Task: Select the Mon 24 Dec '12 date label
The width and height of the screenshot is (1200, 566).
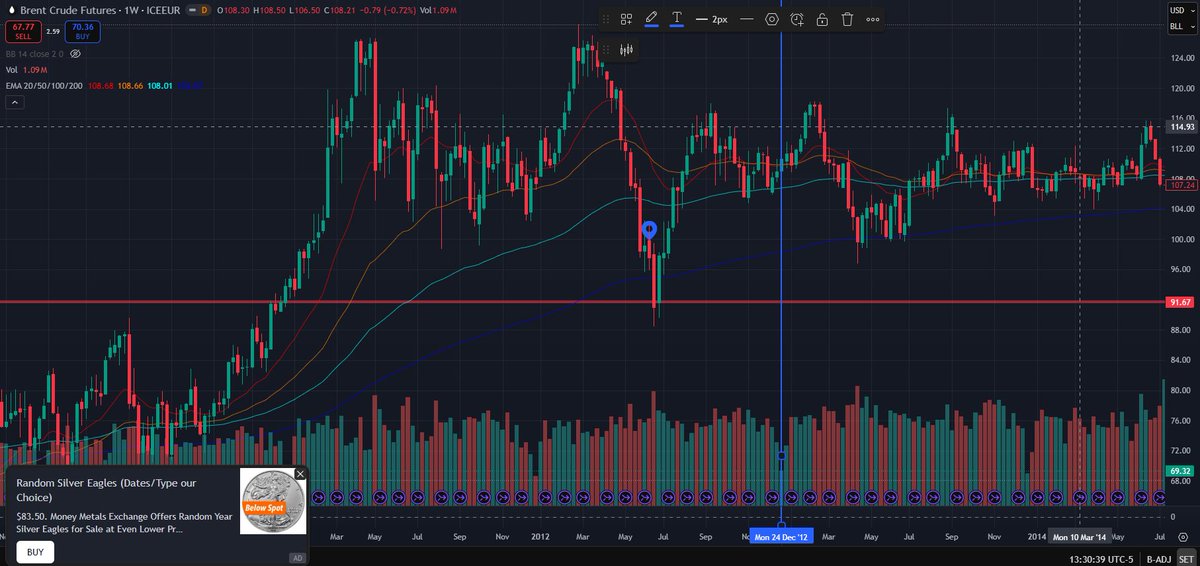Action: pyautogui.click(x=781, y=537)
